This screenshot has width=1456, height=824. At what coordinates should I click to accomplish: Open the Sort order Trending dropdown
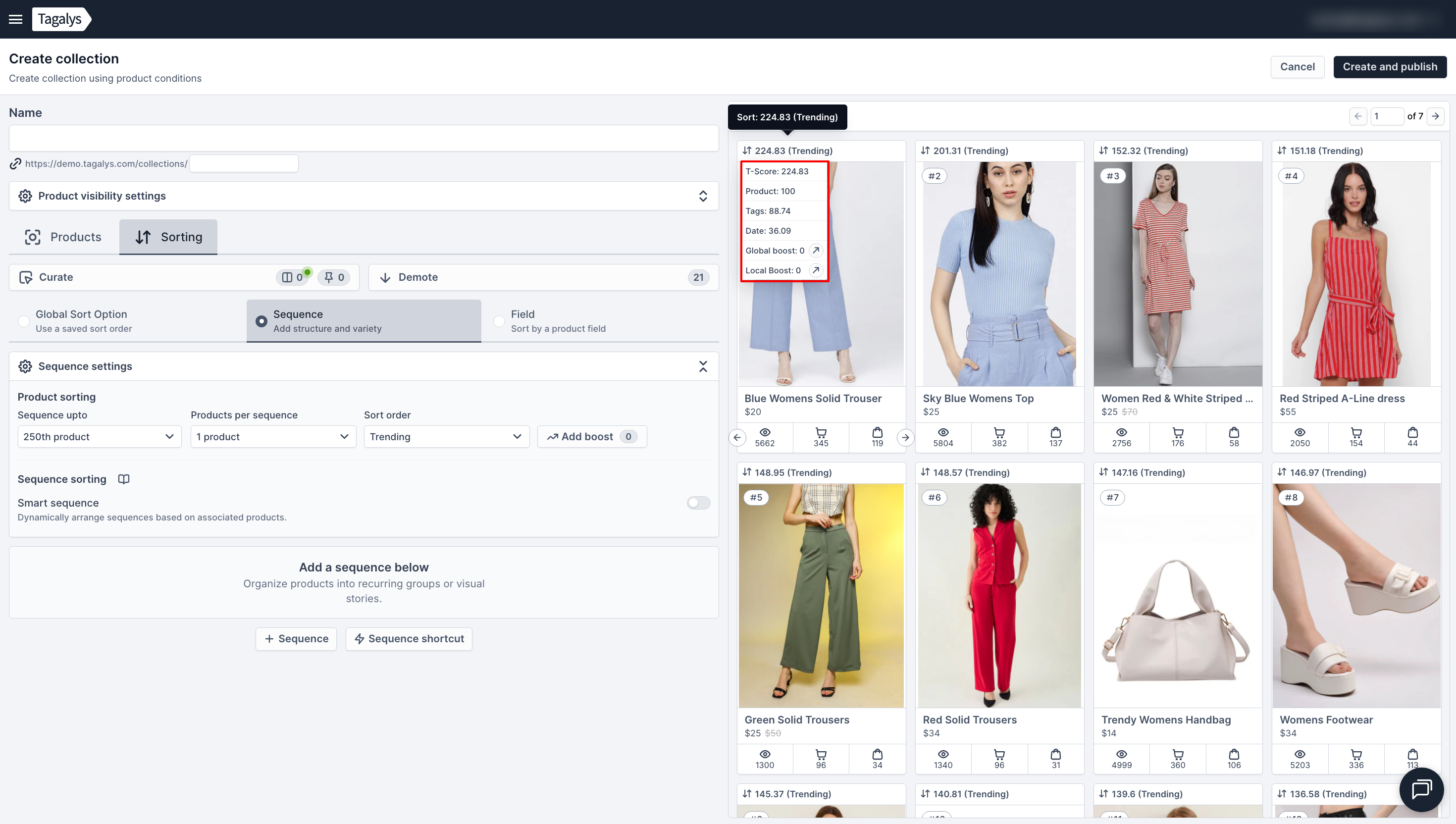(x=446, y=436)
